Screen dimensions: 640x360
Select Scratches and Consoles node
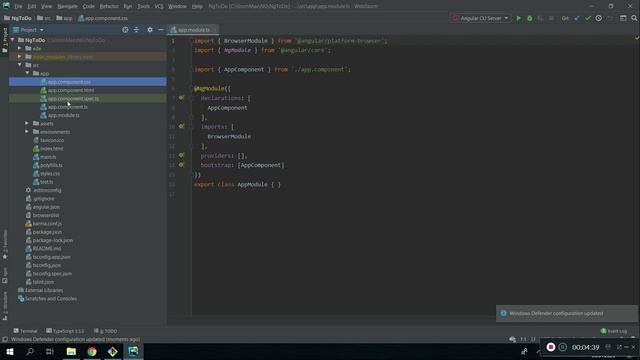tap(51, 299)
